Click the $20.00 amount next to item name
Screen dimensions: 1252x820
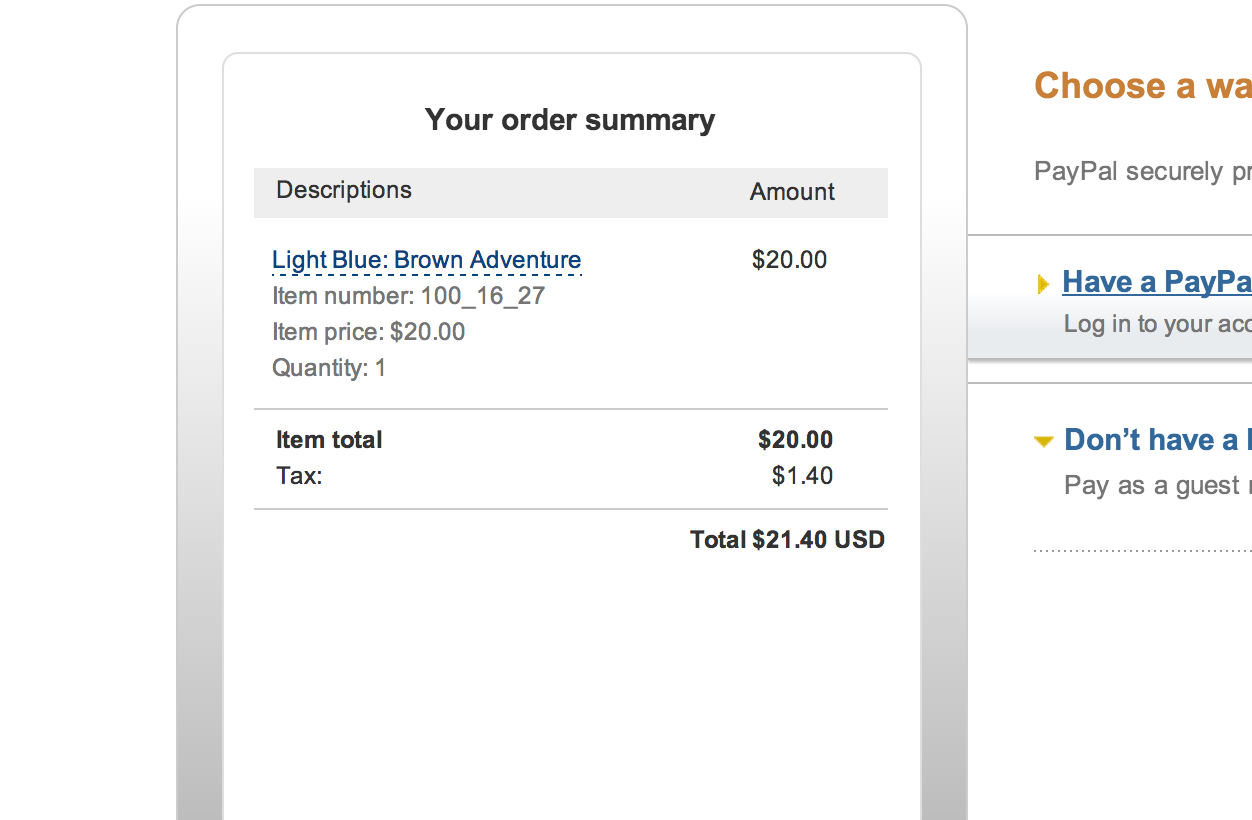coord(789,260)
